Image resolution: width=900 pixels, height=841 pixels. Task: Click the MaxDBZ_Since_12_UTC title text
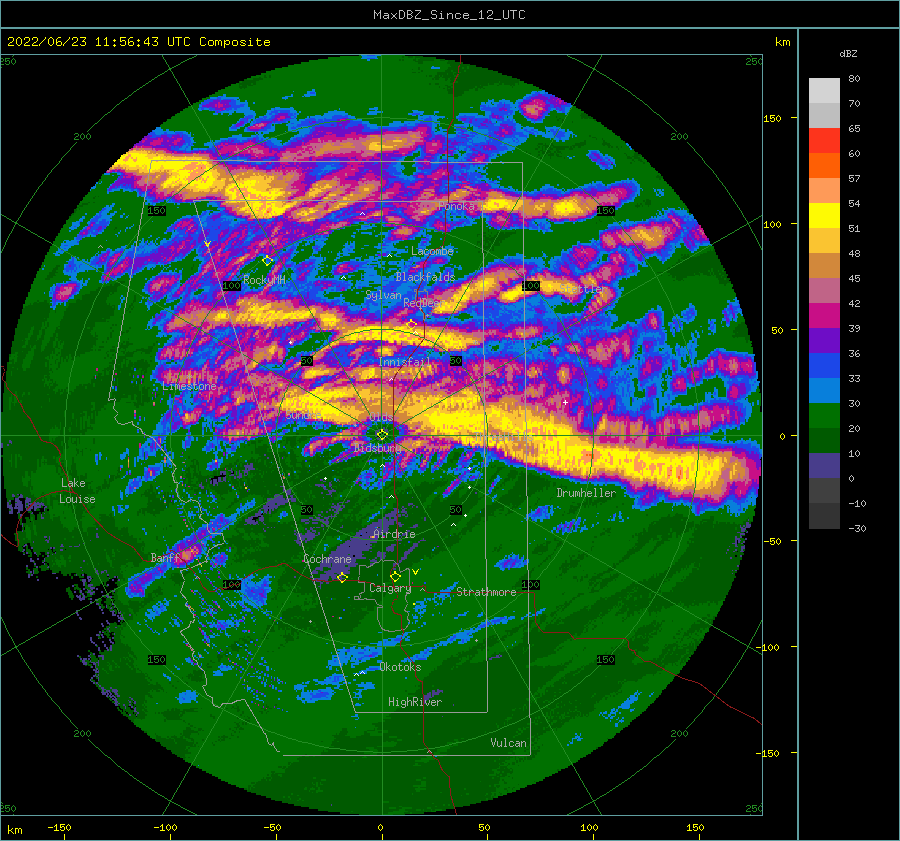449,15
